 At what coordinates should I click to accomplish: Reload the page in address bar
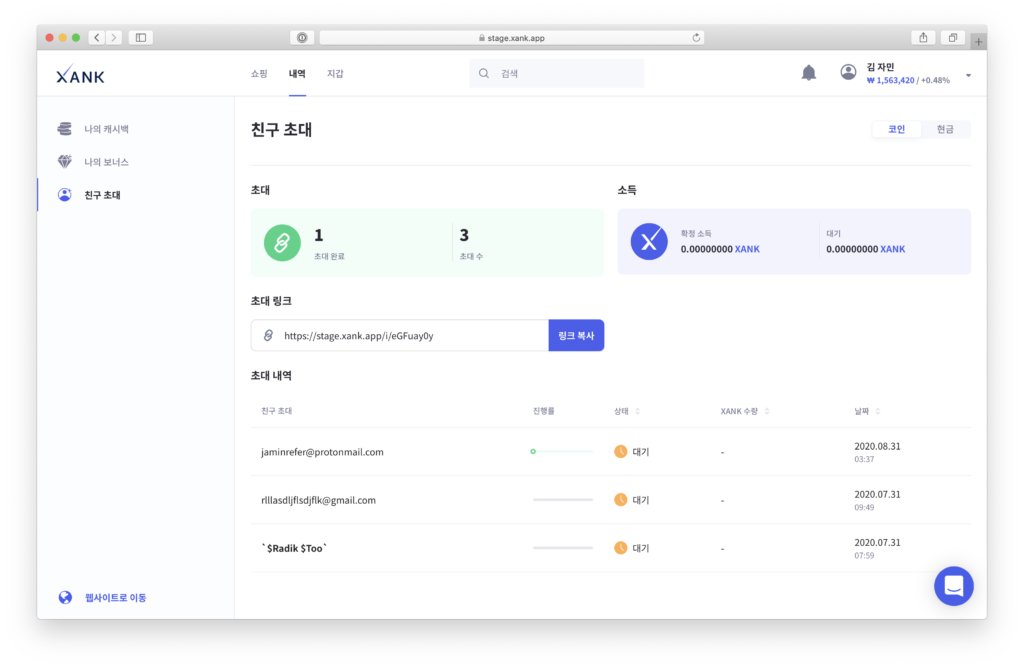(x=696, y=38)
